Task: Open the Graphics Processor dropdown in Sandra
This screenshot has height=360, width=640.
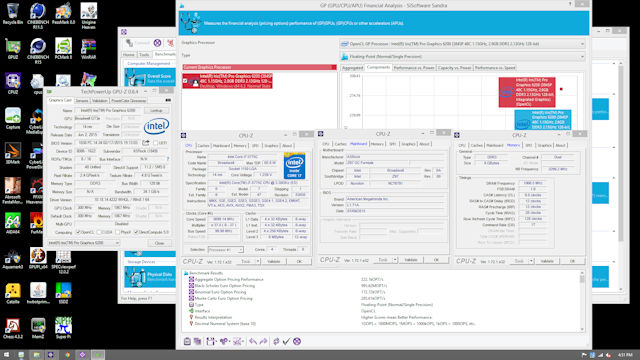Action: pos(462,44)
